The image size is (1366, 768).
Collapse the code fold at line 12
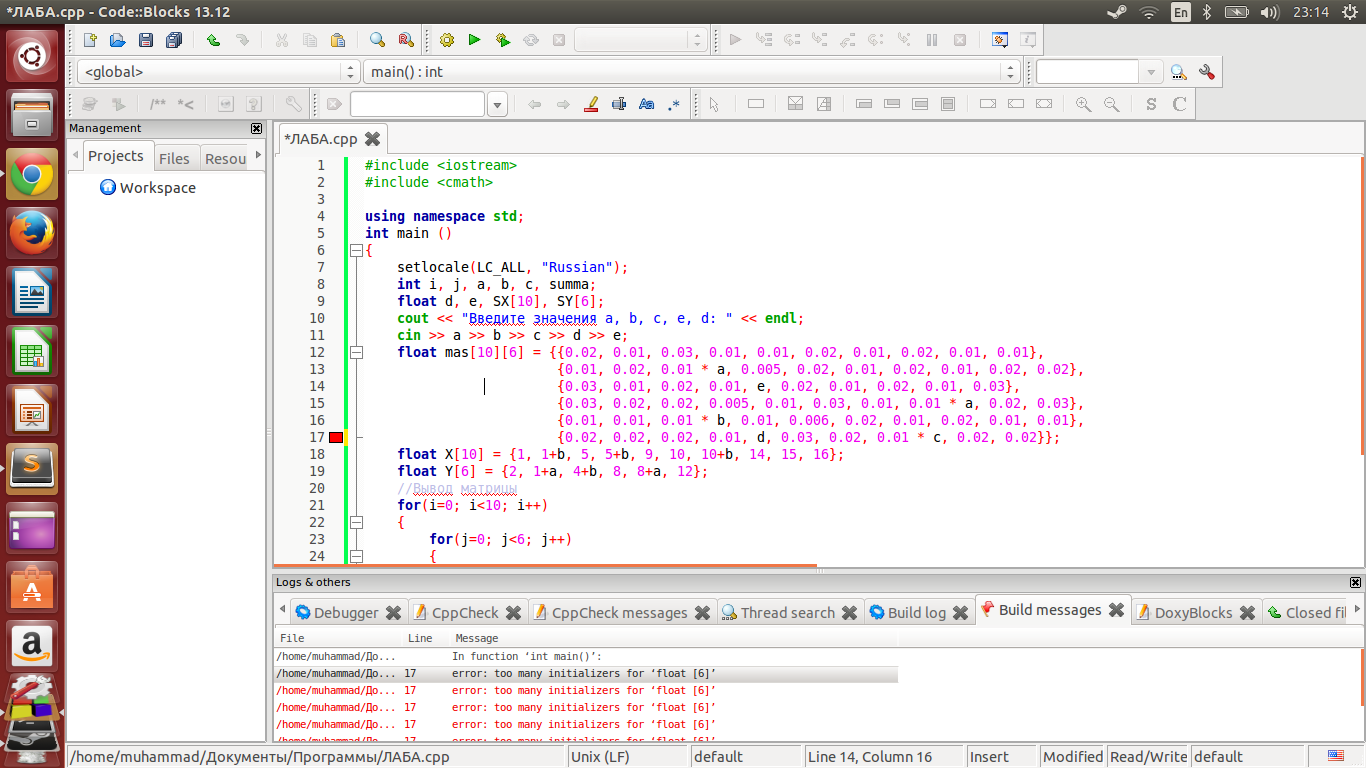pyautogui.click(x=355, y=352)
